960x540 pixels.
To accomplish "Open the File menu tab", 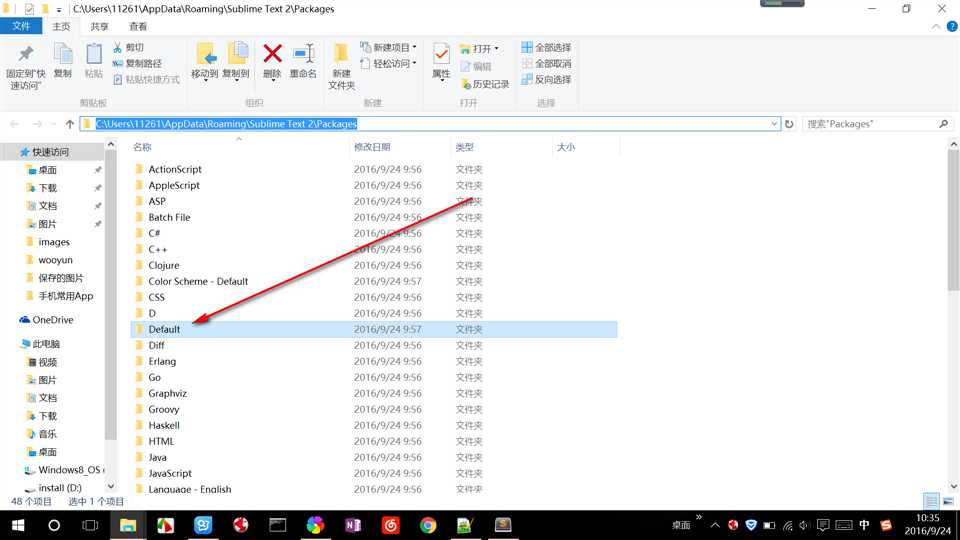I will (x=21, y=26).
